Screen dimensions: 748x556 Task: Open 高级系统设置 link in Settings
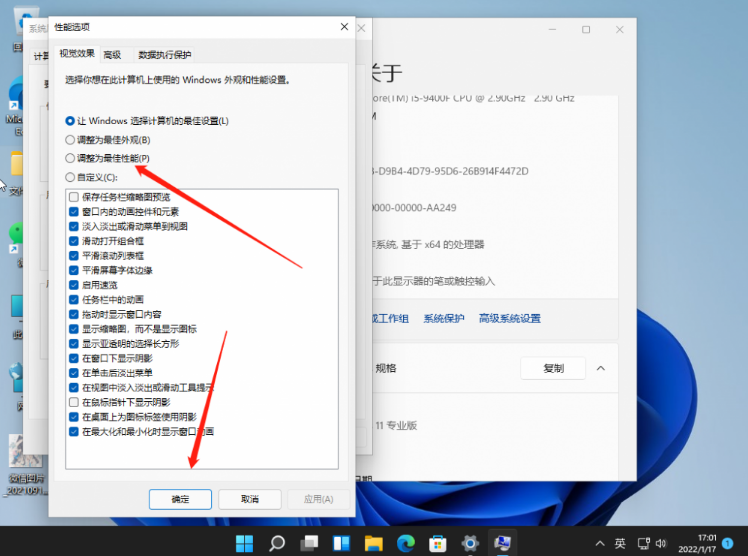pos(509,319)
